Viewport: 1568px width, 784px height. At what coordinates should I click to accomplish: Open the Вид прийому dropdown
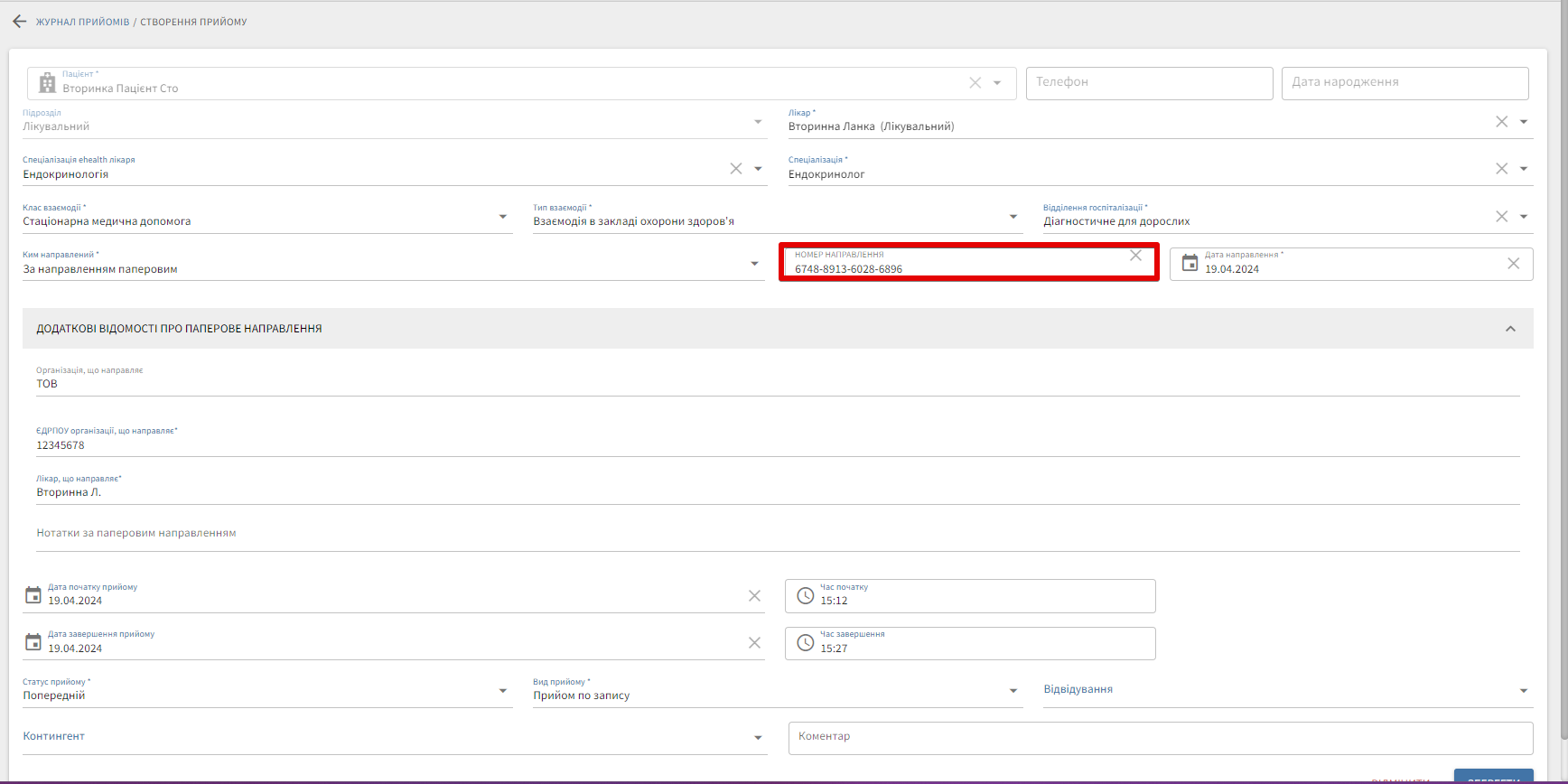pyautogui.click(x=1013, y=691)
